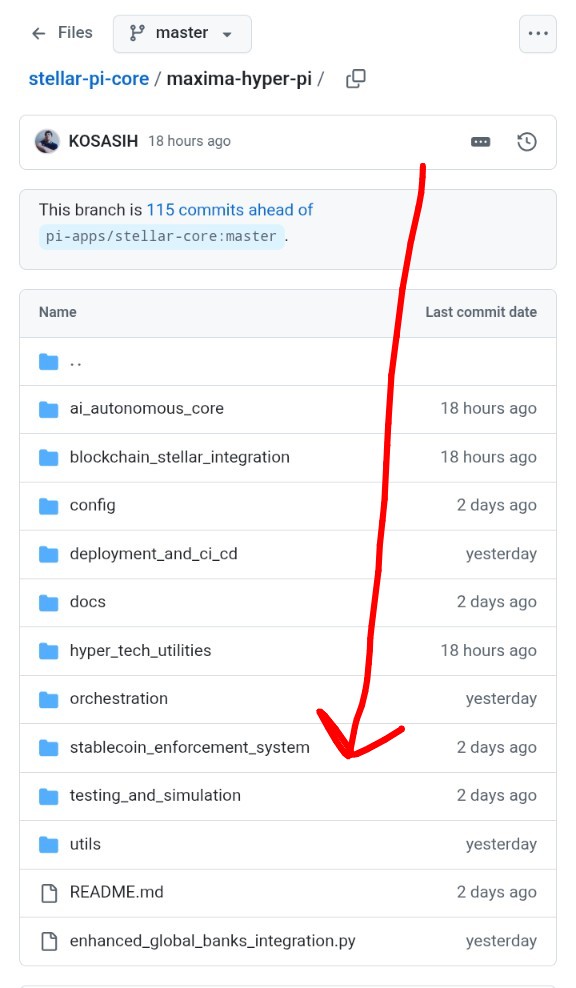View commit history via the clock icon
Screen dimensions: 576x988
point(527,142)
